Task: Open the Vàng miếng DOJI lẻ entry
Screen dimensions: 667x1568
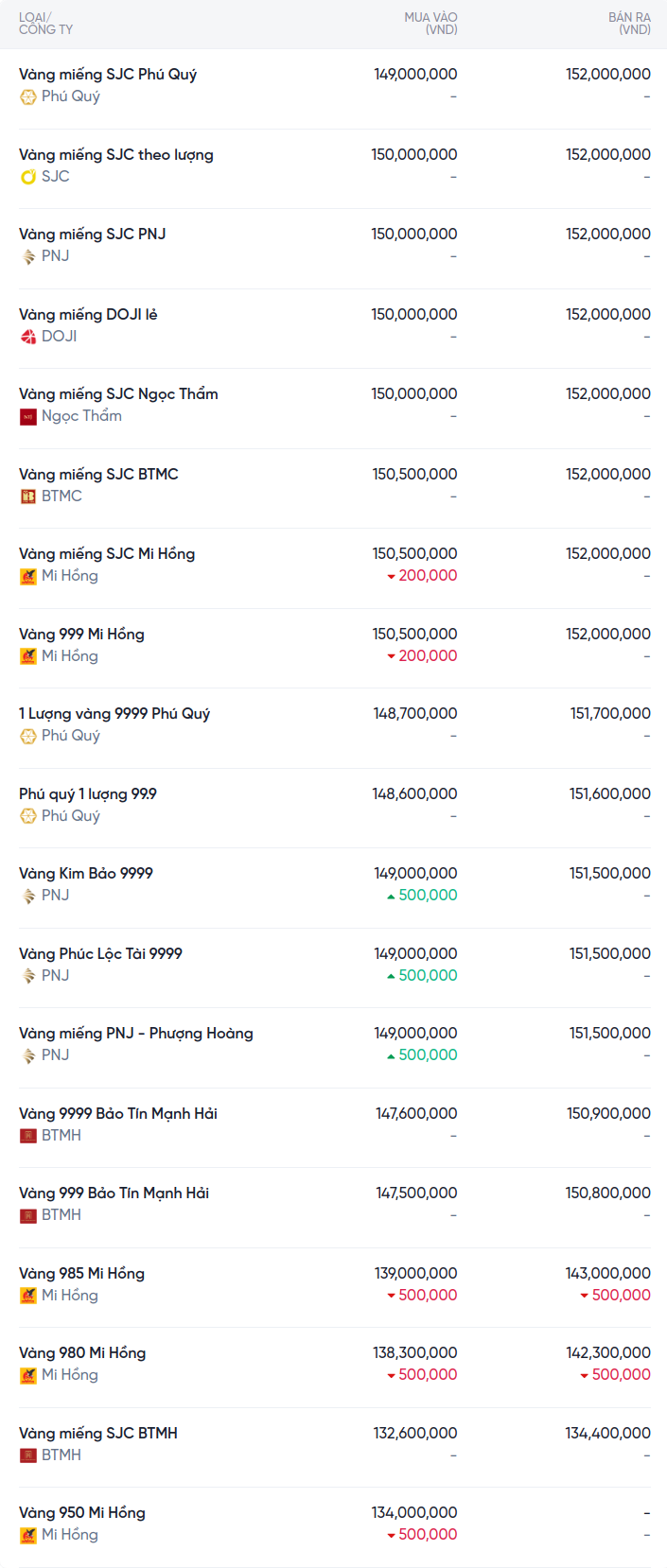Action: [x=88, y=314]
